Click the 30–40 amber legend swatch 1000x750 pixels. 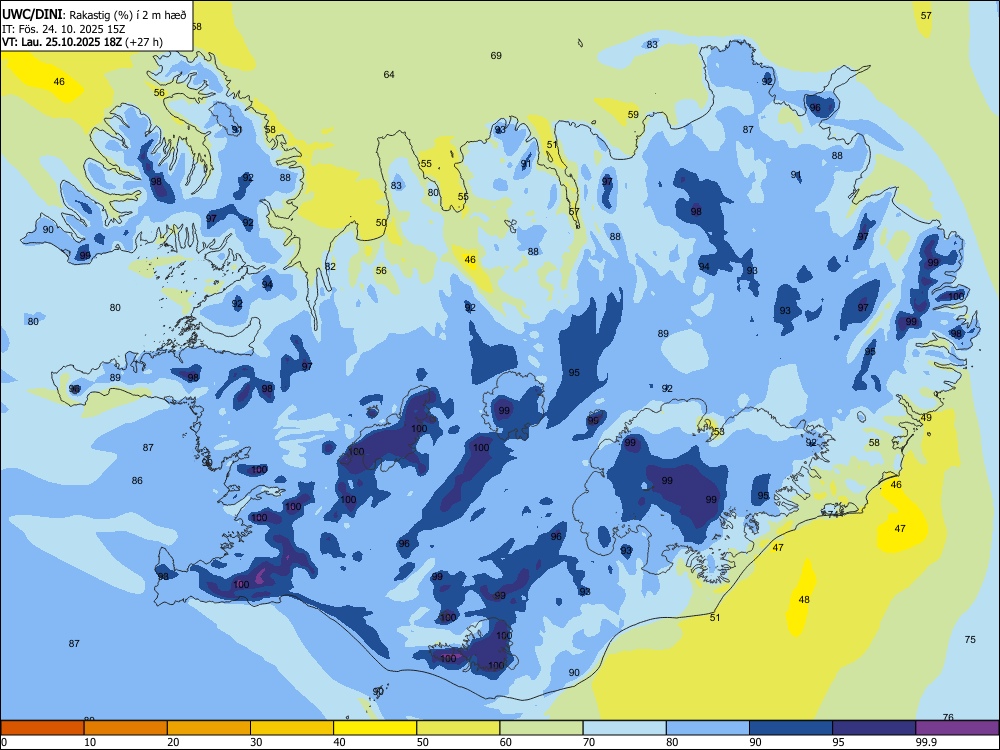pyautogui.click(x=292, y=728)
